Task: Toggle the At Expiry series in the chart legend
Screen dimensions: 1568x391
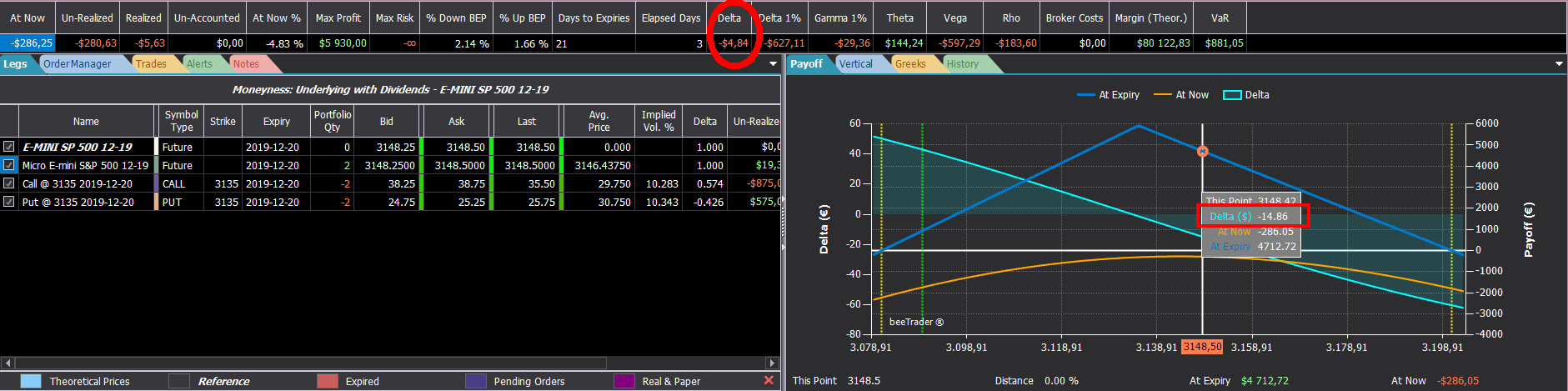Action: tap(1108, 95)
